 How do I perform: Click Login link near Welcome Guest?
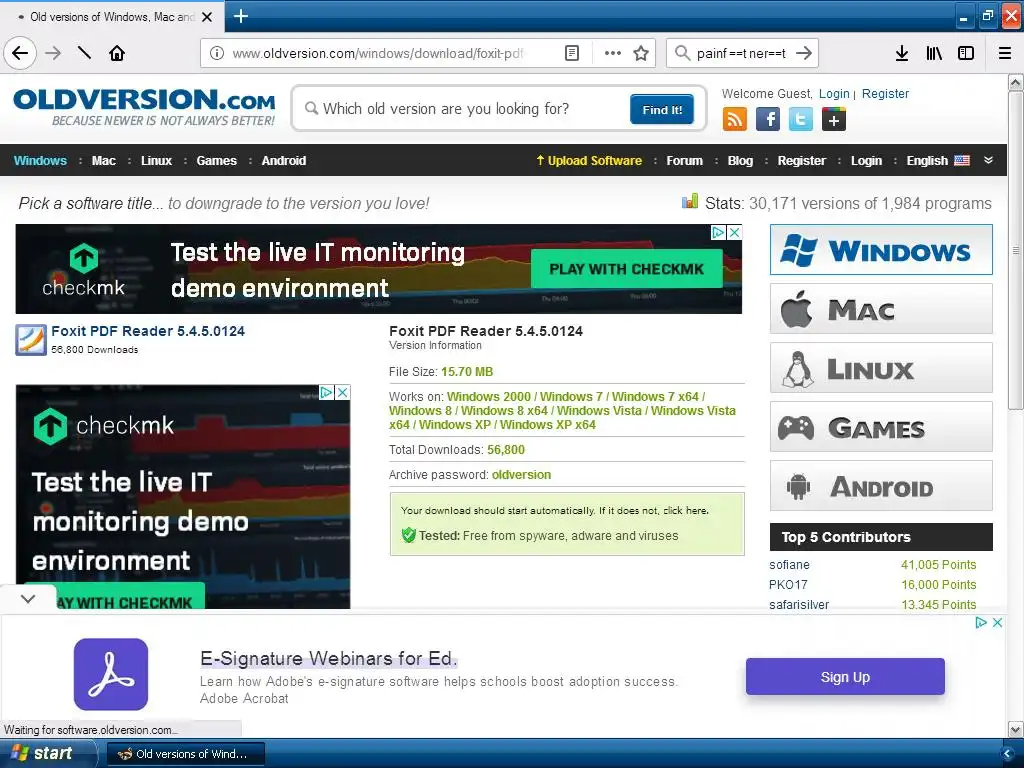click(834, 93)
